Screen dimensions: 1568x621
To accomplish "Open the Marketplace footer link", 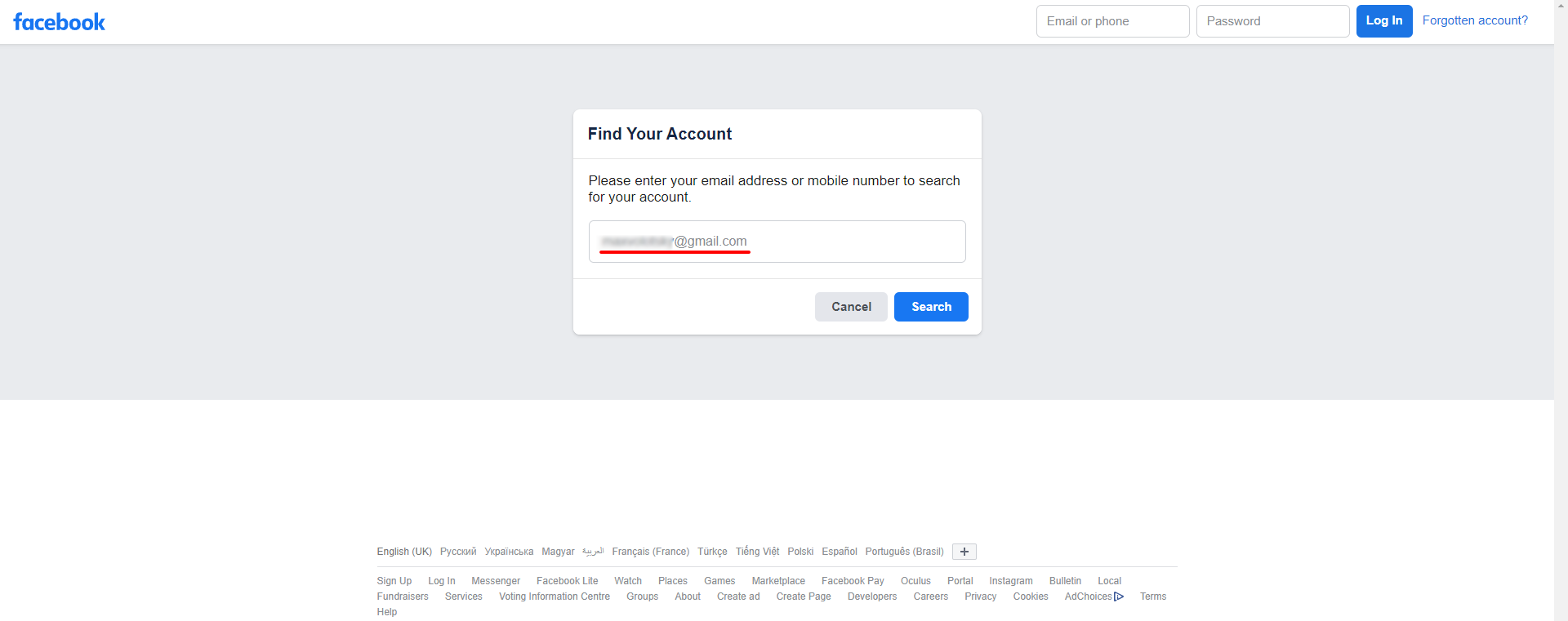I will (778, 581).
